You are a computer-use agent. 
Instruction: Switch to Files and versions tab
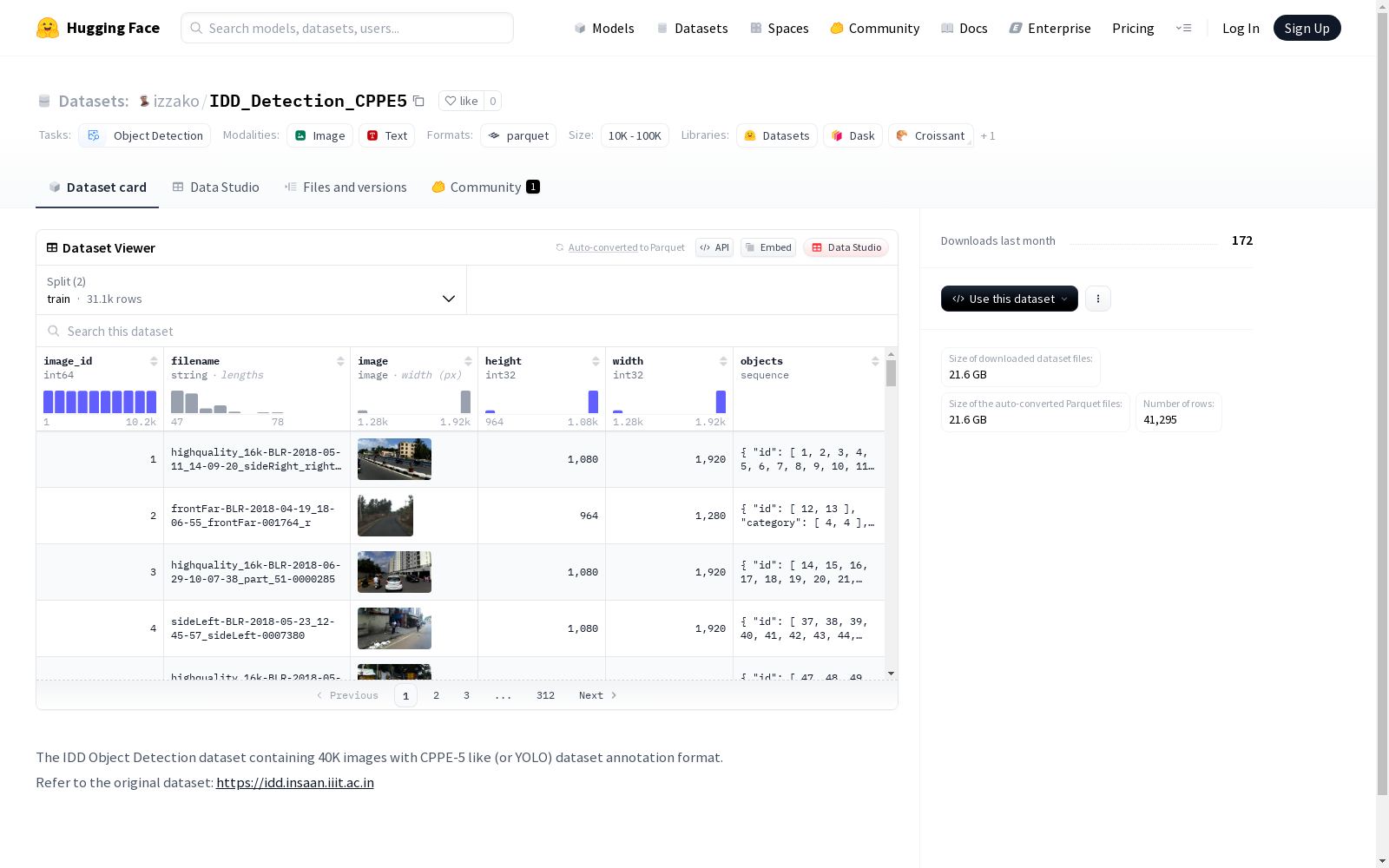pyautogui.click(x=346, y=187)
